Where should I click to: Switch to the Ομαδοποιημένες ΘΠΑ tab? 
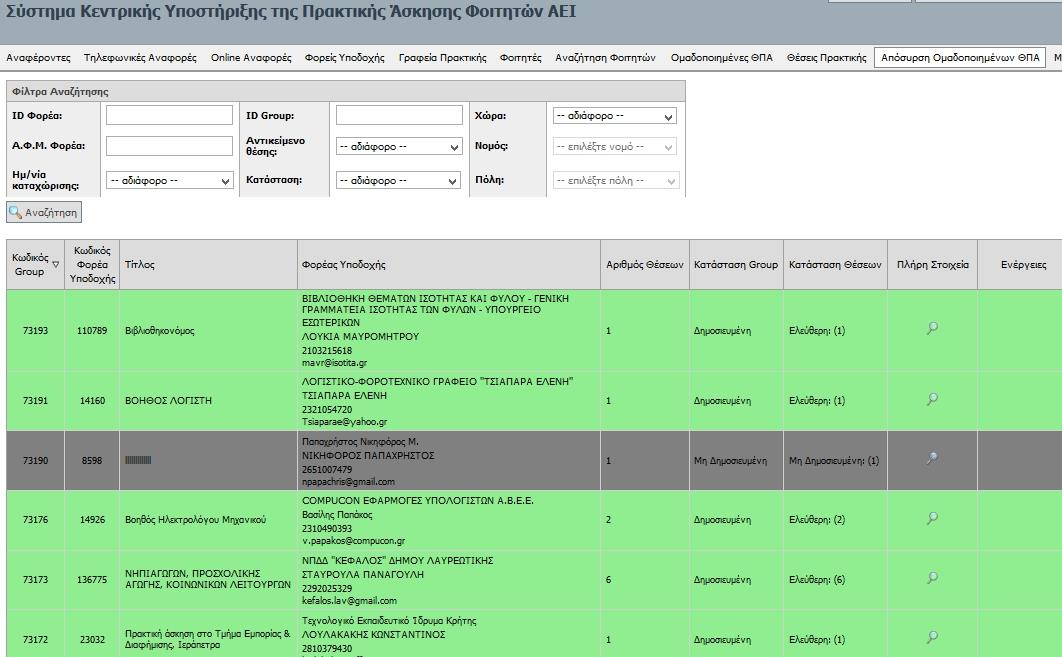[721, 58]
